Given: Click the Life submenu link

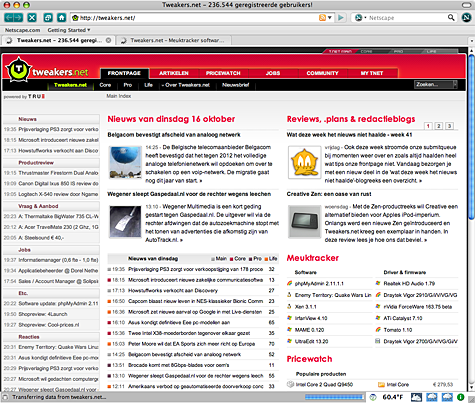Looking at the screenshot, I should pyautogui.click(x=148, y=85).
